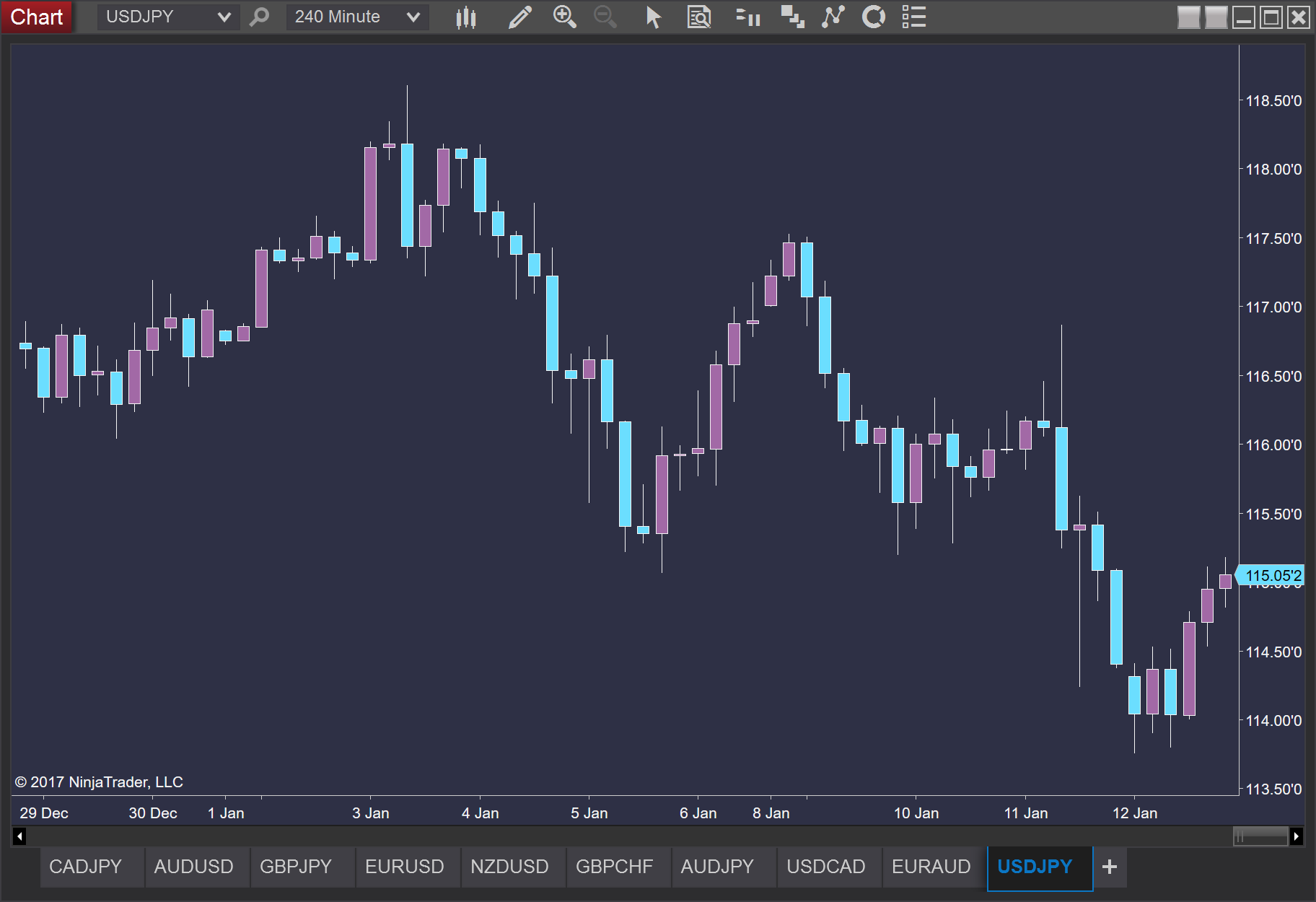1316x902 pixels.
Task: Click the 115.05'2 current price marker
Action: click(x=1271, y=575)
